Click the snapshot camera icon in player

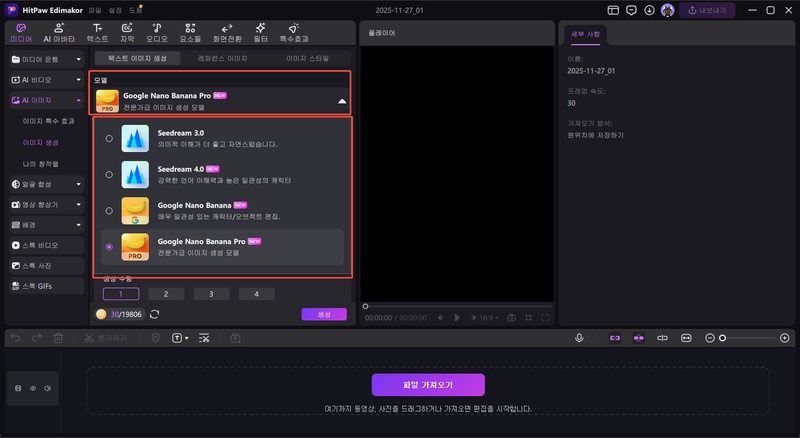coord(511,318)
